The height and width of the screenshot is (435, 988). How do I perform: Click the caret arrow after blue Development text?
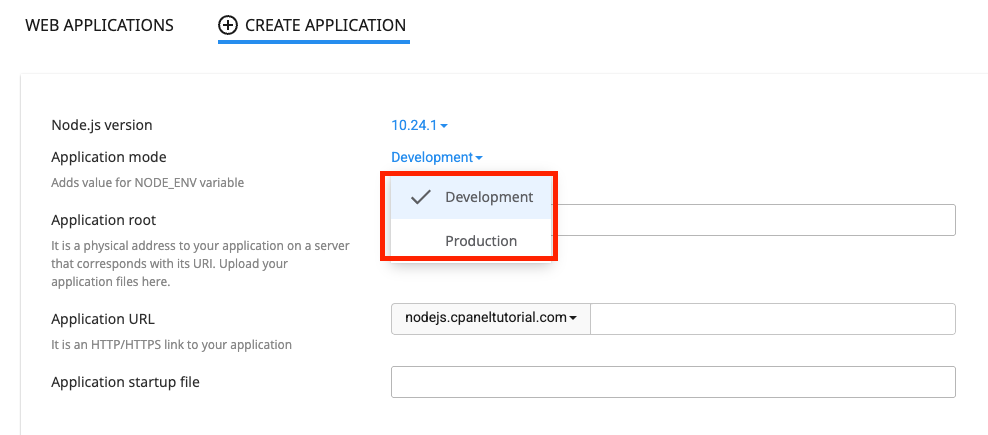(x=479, y=158)
